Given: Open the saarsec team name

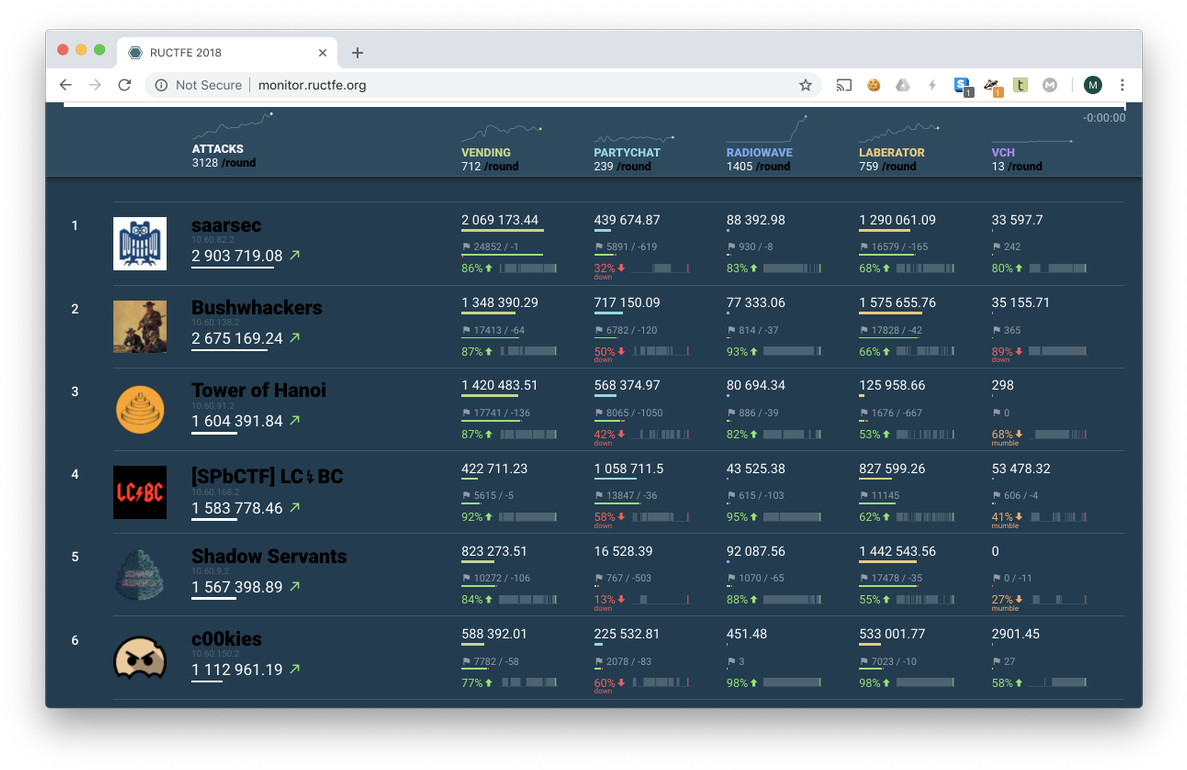Looking at the screenshot, I should pos(226,225).
